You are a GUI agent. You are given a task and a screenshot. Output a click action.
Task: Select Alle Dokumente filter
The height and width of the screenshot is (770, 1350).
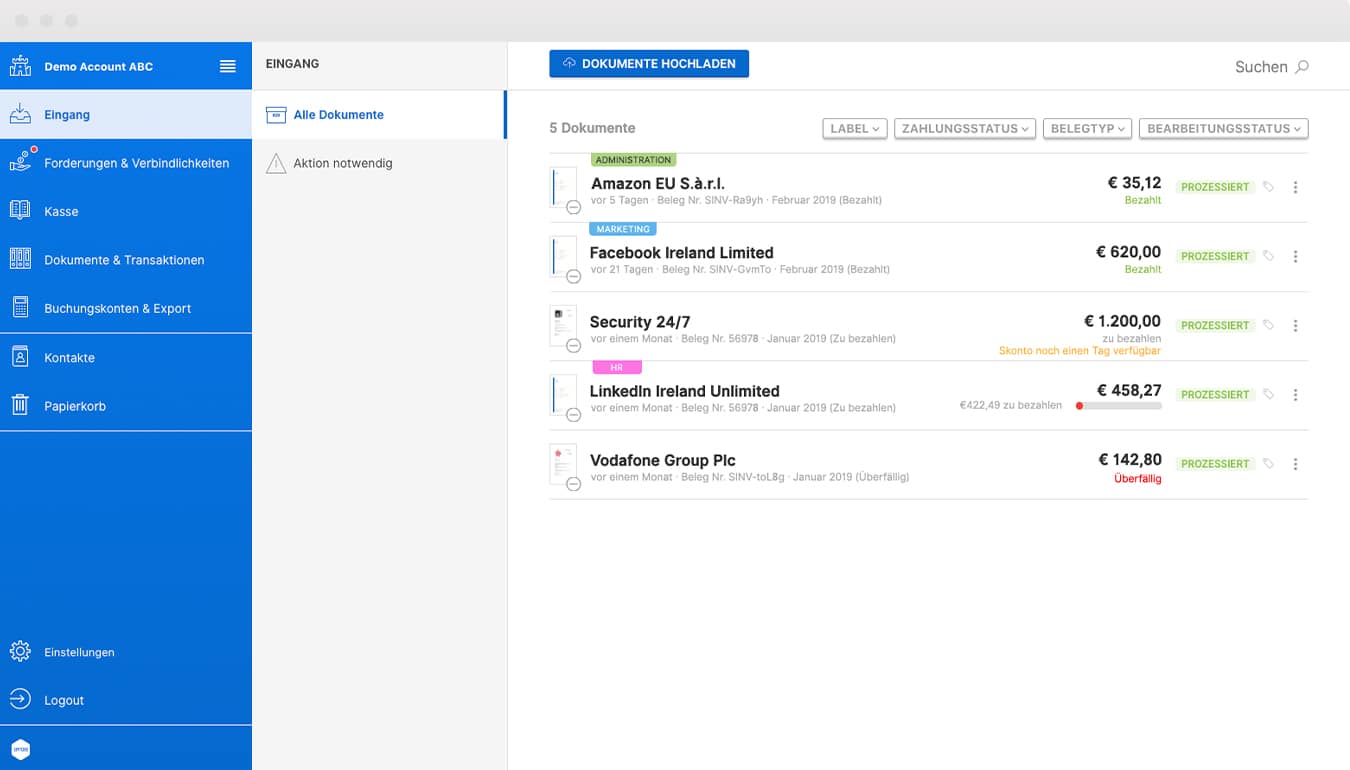point(378,114)
